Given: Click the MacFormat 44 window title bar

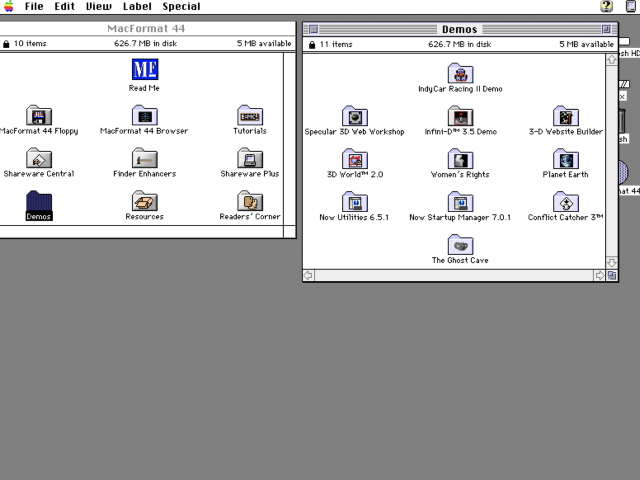Looking at the screenshot, I should point(146,29).
